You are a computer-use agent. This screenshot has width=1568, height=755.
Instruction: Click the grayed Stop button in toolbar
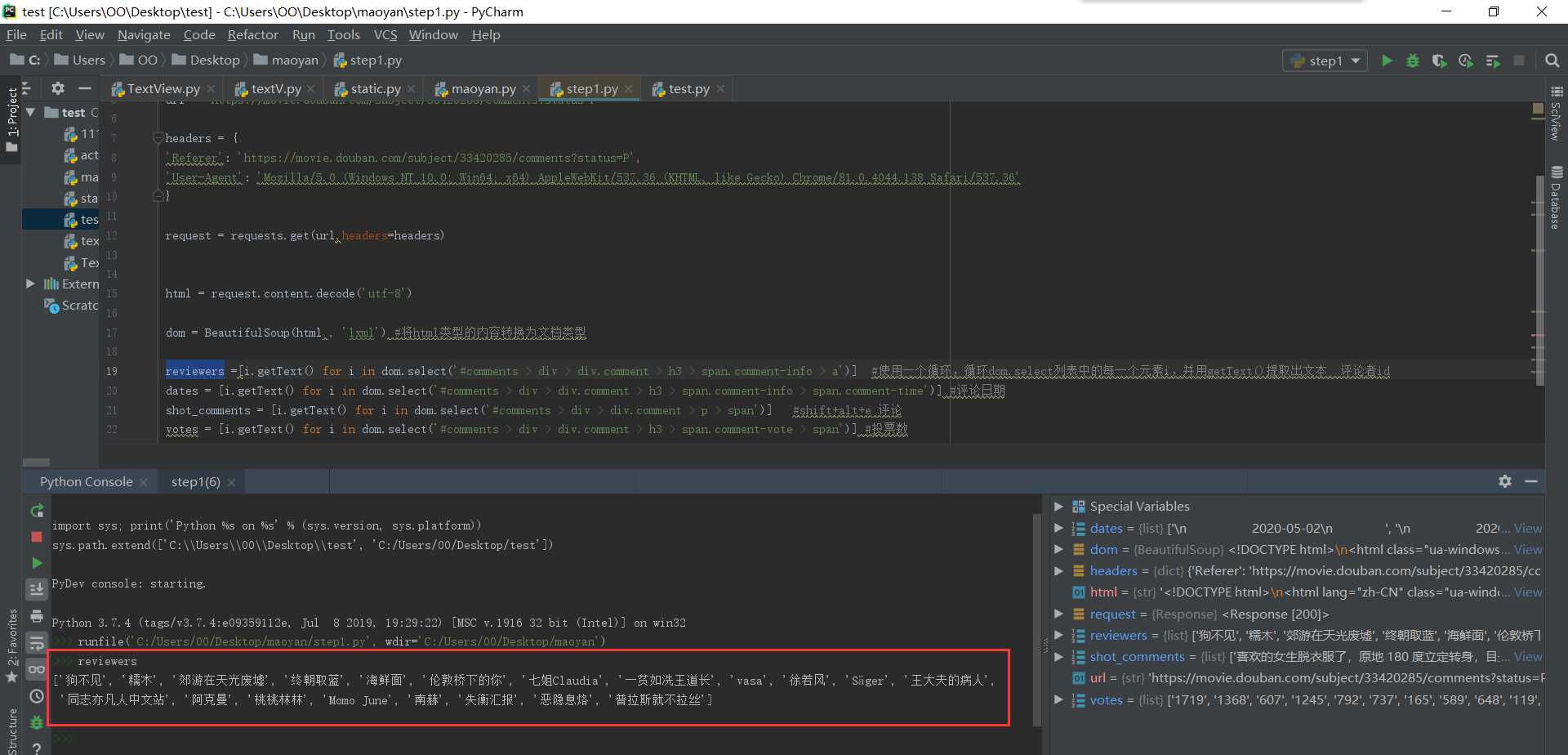pos(1519,60)
